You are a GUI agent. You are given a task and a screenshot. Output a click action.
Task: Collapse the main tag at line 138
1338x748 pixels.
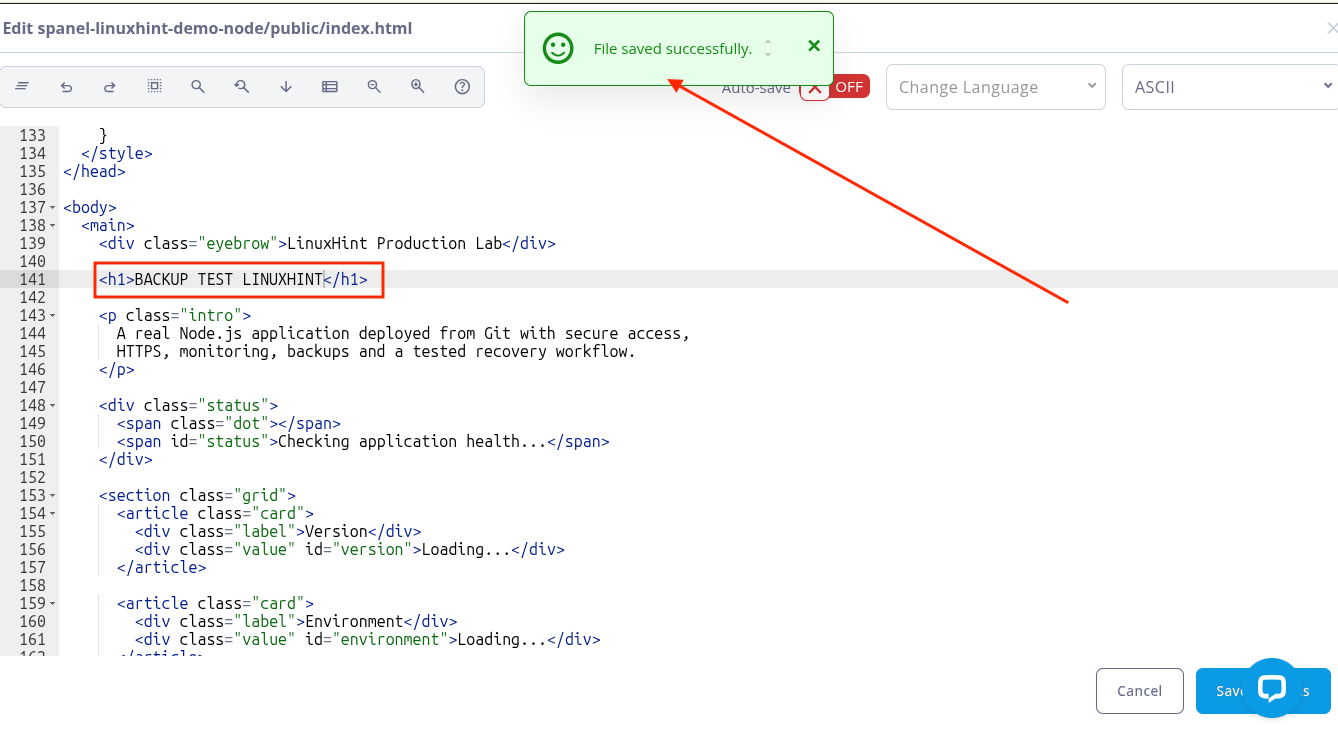[53, 226]
